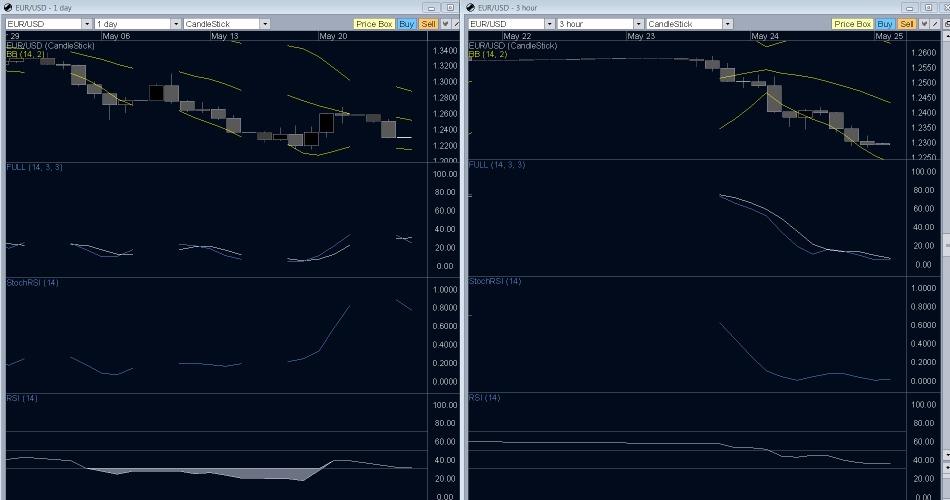This screenshot has height=500, width=950.
Task: Click the detach icon at the far right of the 3 hour toolbar
Action: (946, 24)
